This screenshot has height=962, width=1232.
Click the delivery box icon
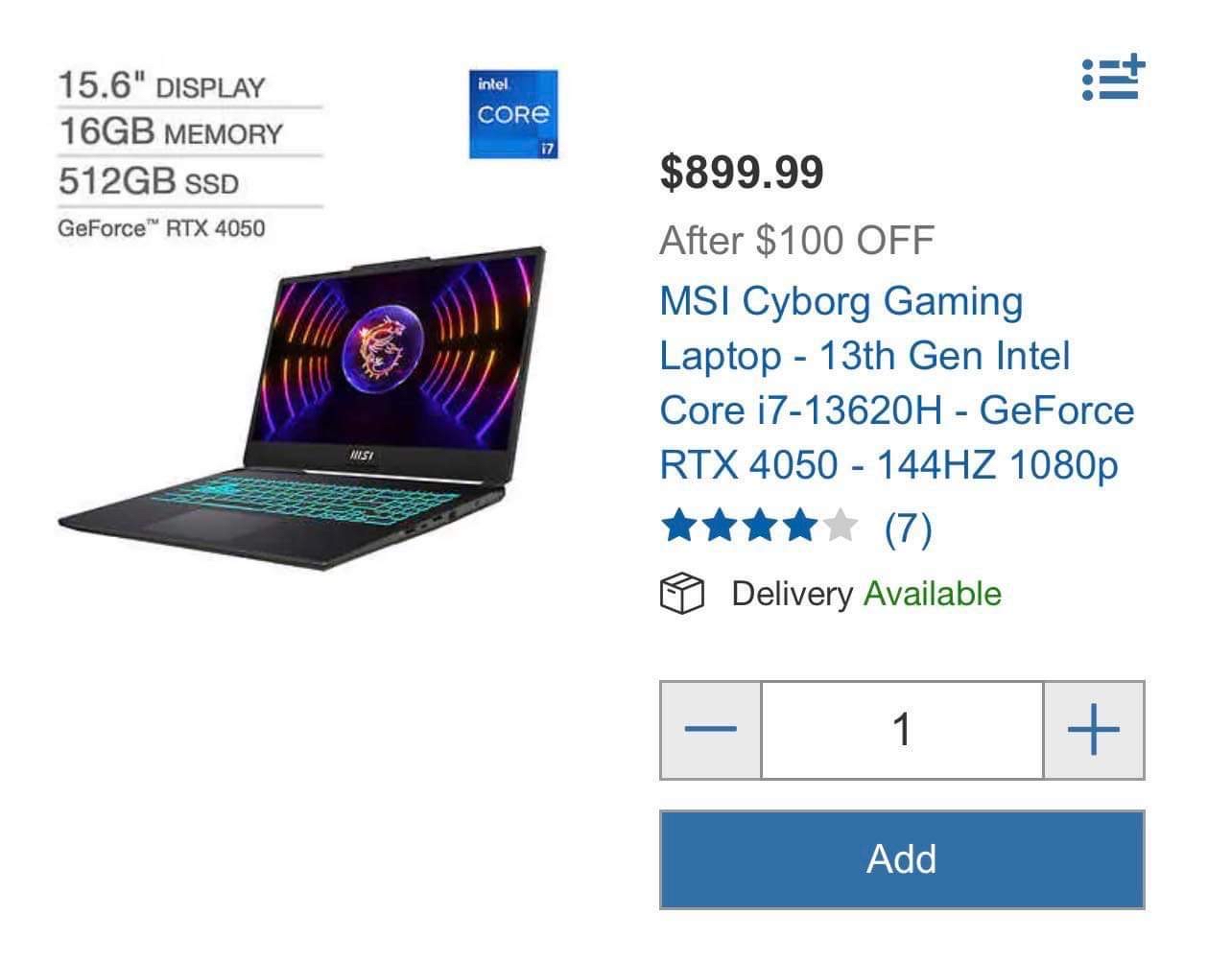coord(681,595)
